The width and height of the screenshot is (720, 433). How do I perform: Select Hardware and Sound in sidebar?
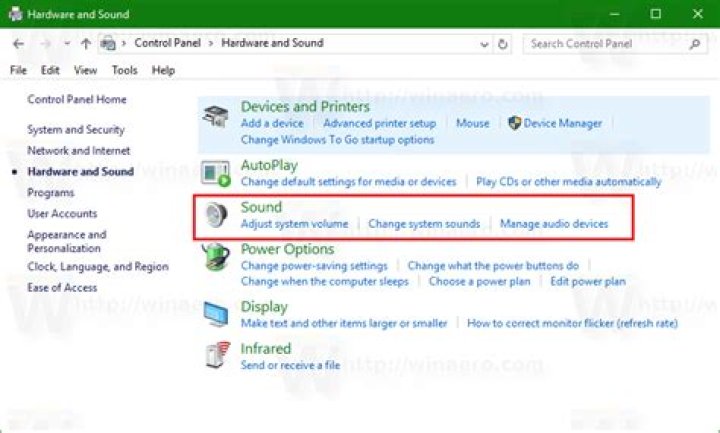click(x=80, y=172)
